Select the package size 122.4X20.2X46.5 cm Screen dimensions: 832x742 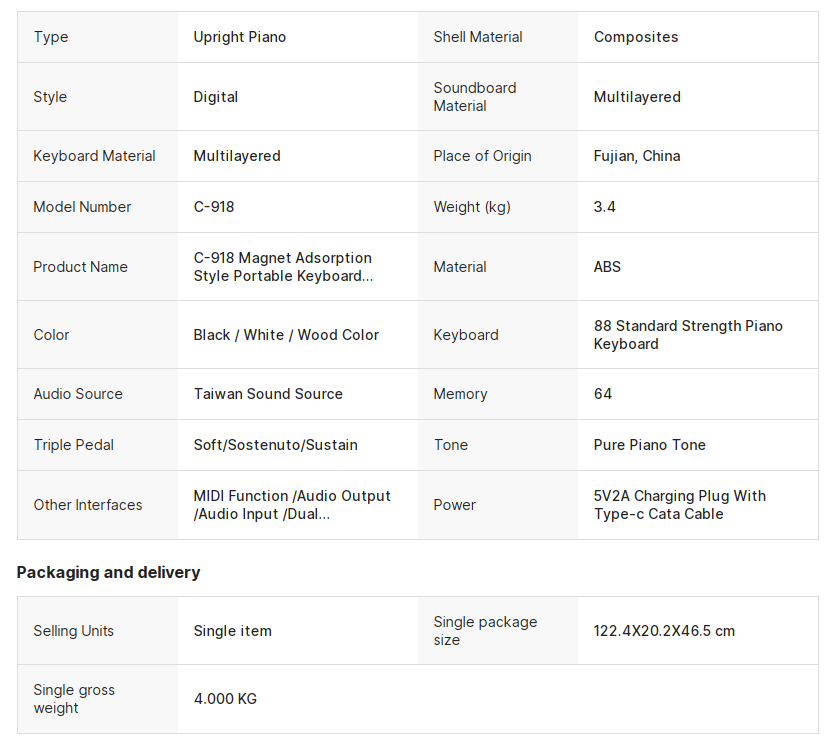(664, 631)
